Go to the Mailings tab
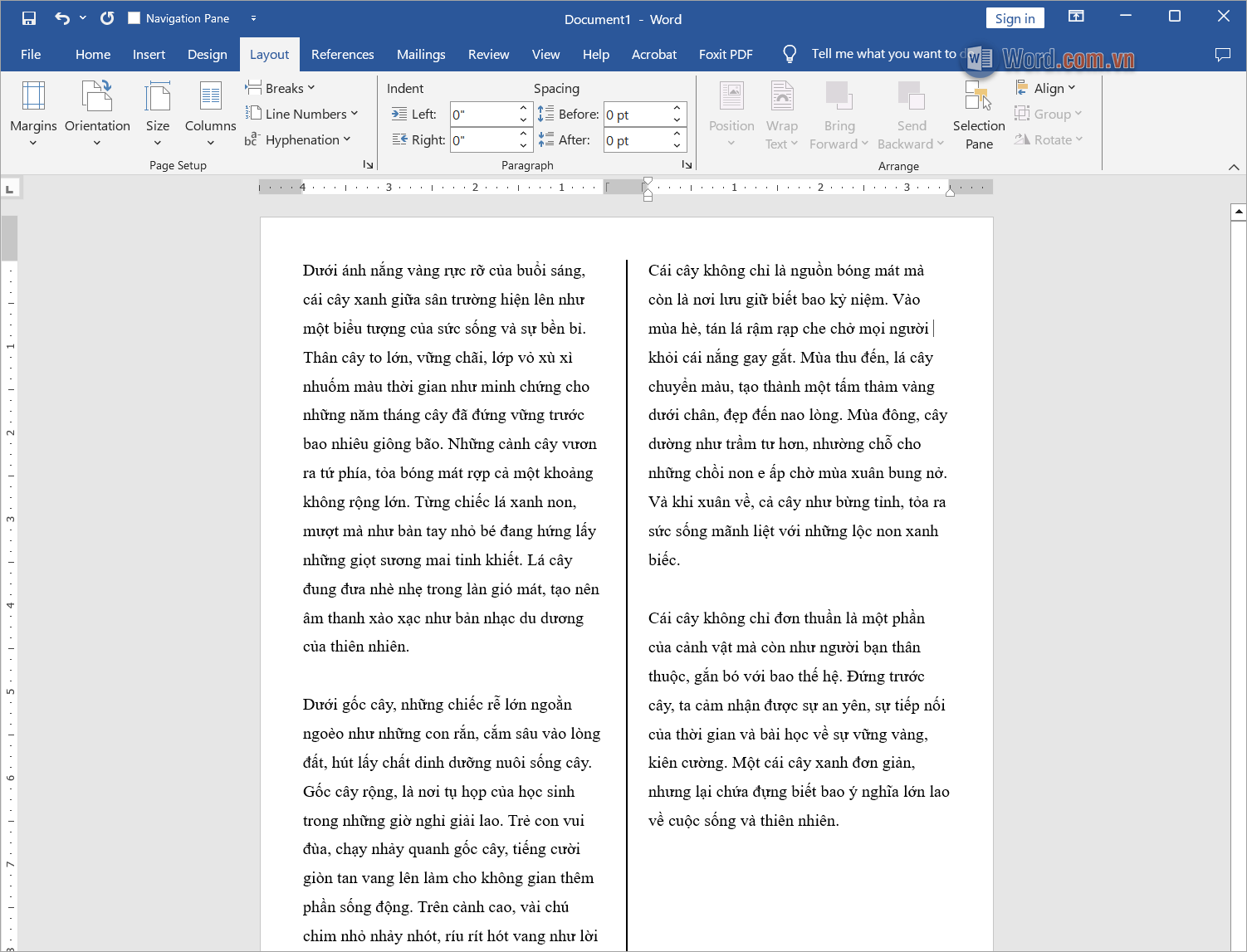 pyautogui.click(x=421, y=54)
